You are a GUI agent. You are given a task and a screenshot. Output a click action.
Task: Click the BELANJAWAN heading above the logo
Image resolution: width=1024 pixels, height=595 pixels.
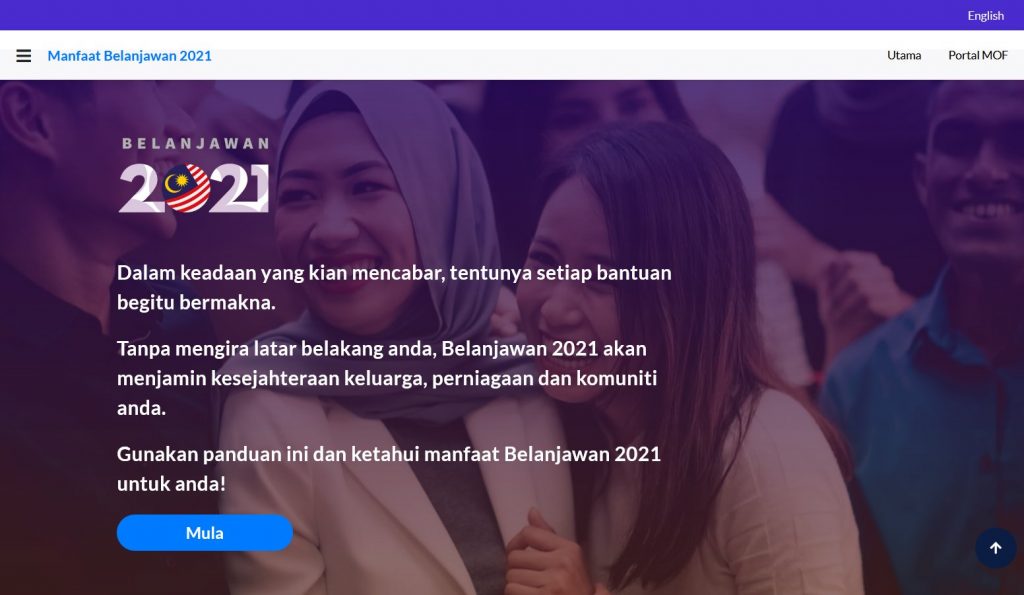195,144
